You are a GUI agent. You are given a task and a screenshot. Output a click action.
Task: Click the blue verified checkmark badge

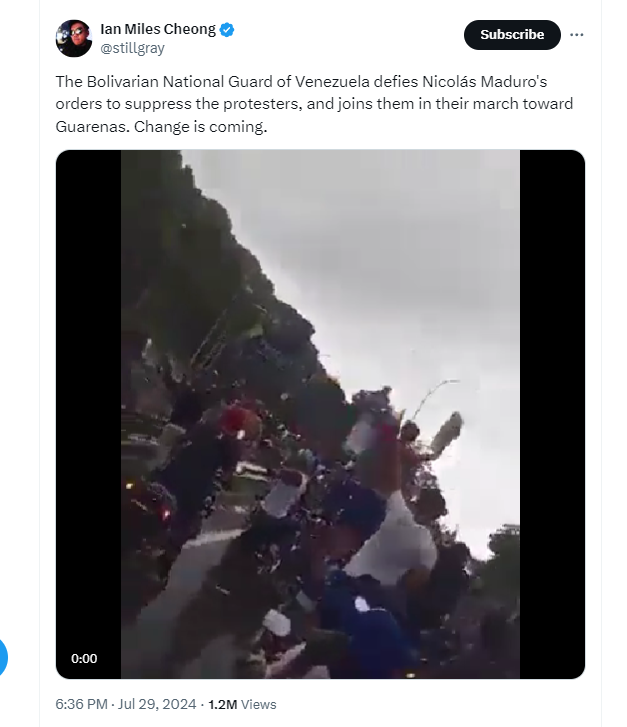coord(227,30)
